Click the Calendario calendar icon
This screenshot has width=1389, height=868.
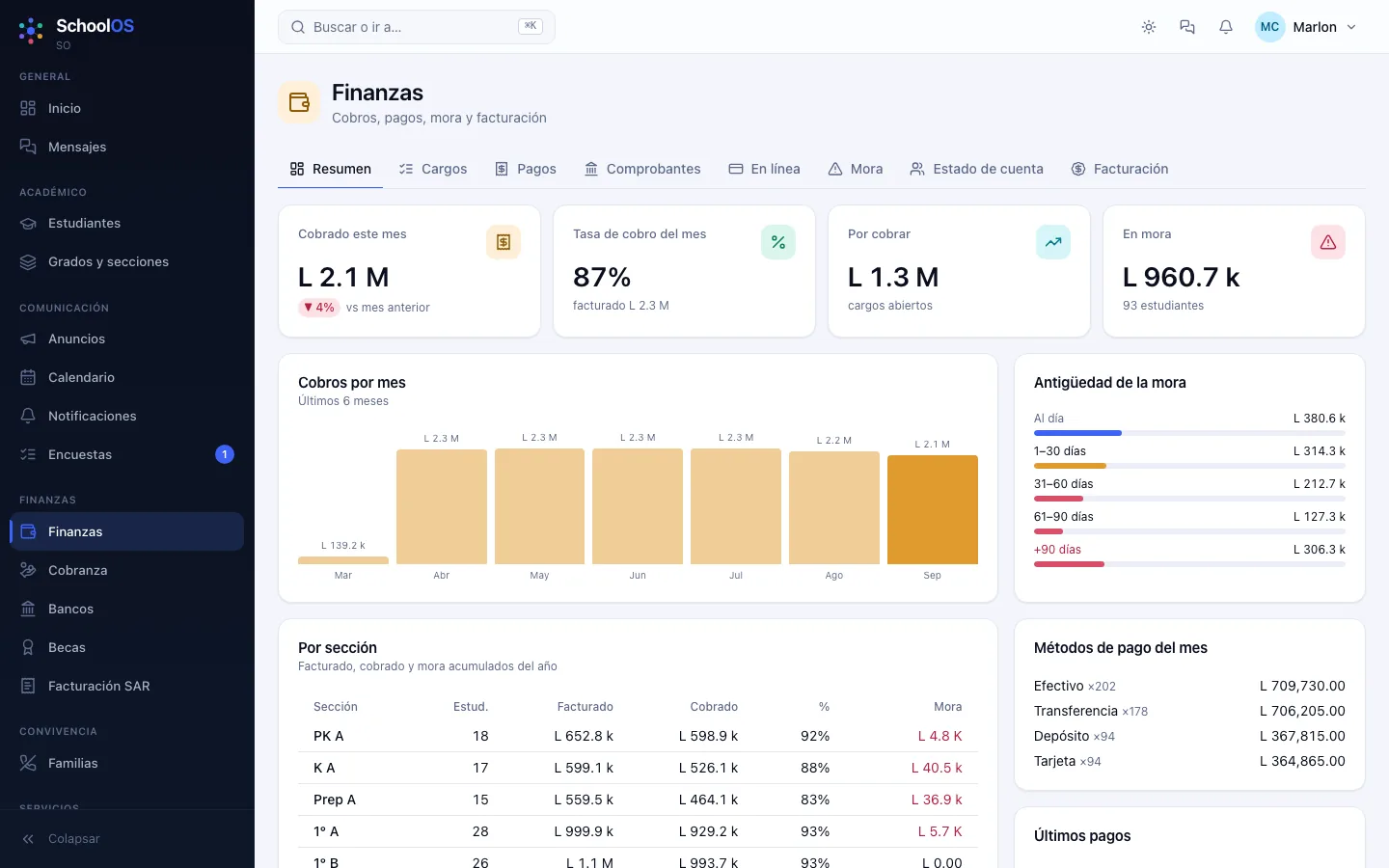click(x=28, y=377)
